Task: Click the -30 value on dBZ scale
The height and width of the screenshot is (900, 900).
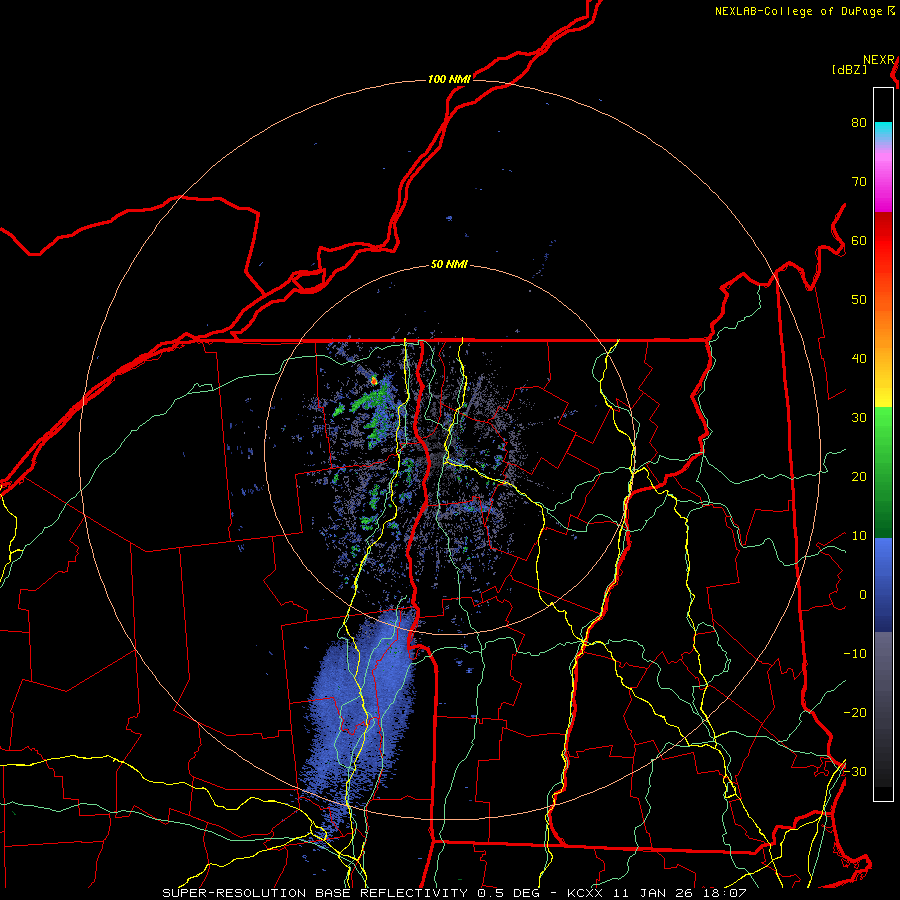Action: click(x=855, y=772)
